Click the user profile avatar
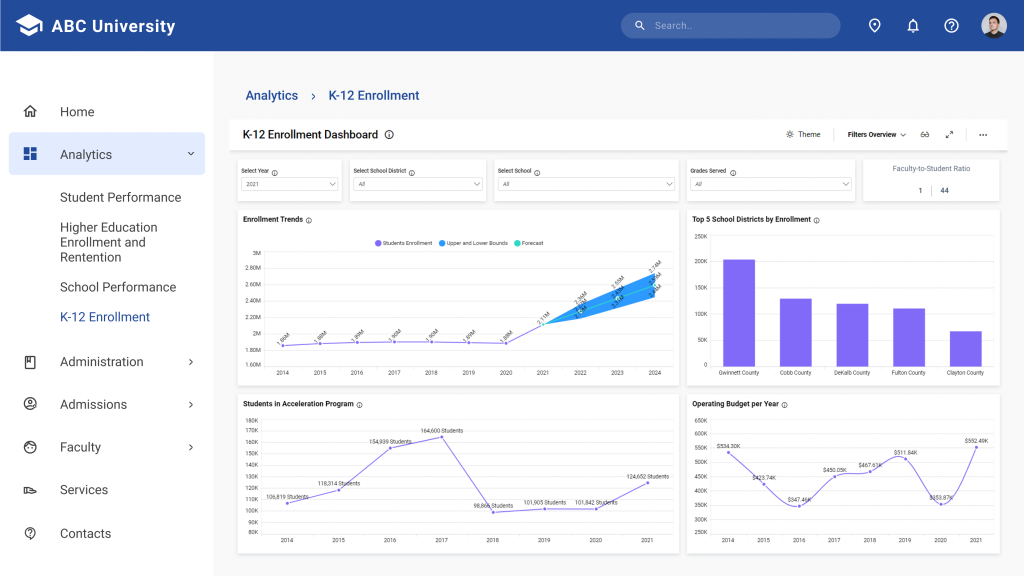The image size is (1024, 576). [993, 25]
